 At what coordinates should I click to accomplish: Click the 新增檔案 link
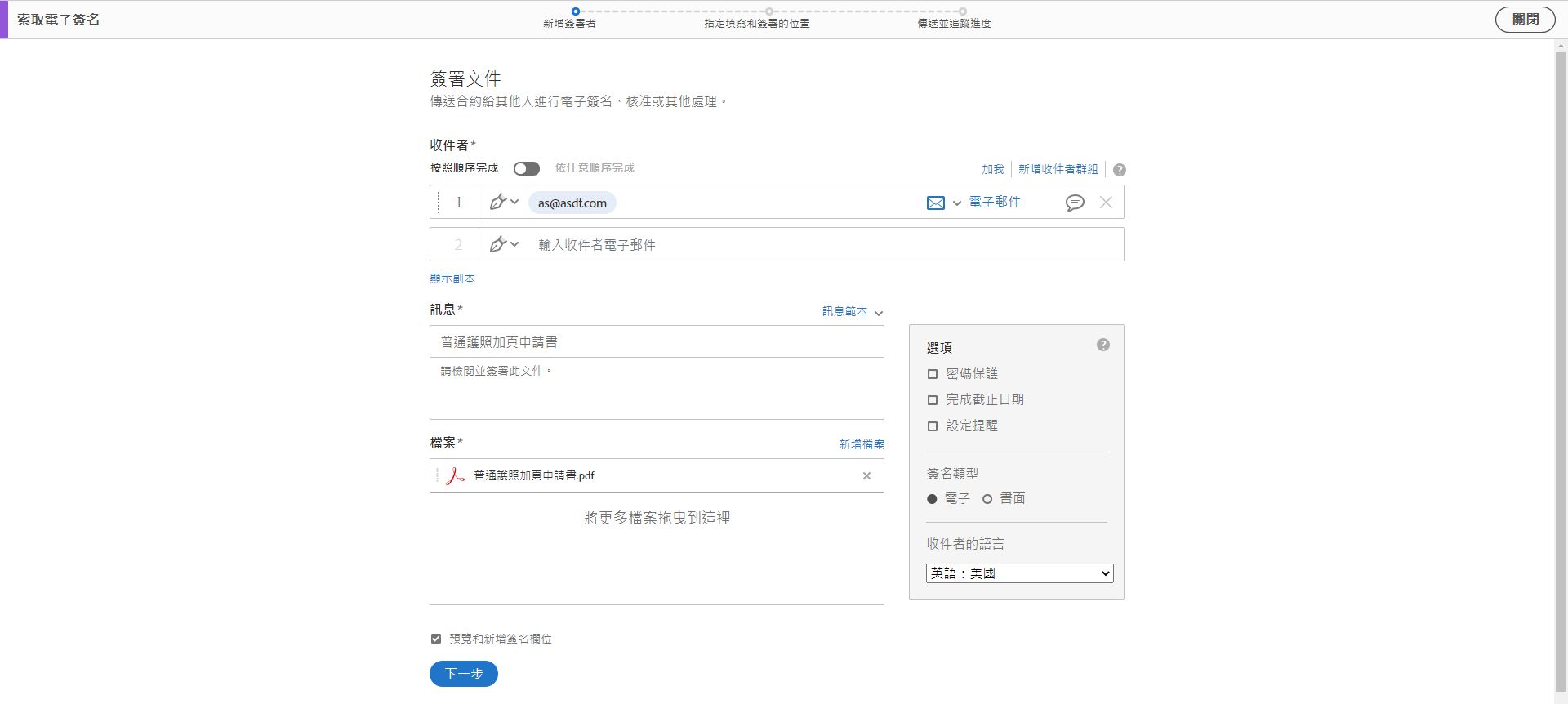coord(862,444)
